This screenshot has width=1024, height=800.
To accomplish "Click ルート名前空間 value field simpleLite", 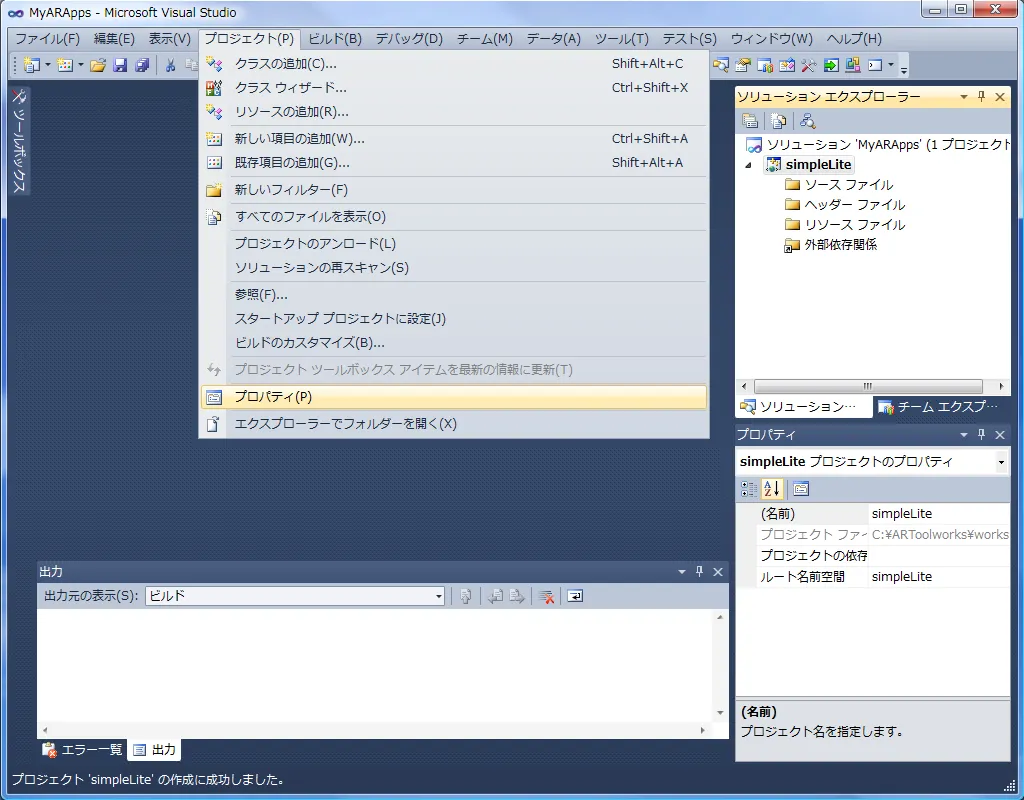I will (x=940, y=577).
